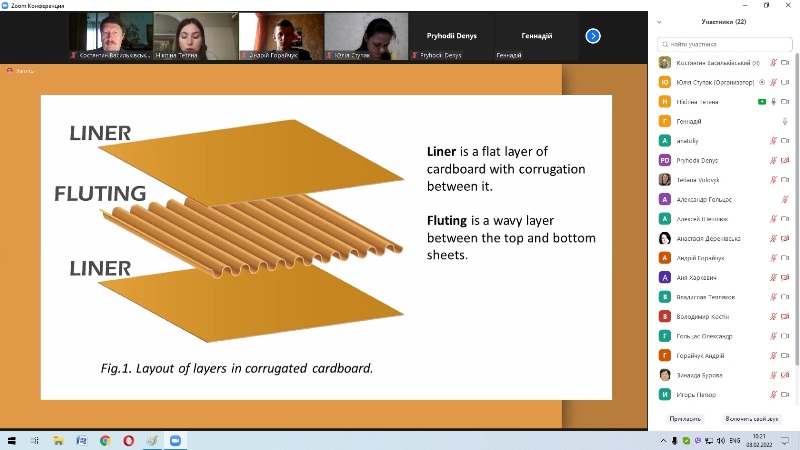Click the muted mic icon for Костянтин Васильківський
The height and width of the screenshot is (450, 800).
[773, 63]
